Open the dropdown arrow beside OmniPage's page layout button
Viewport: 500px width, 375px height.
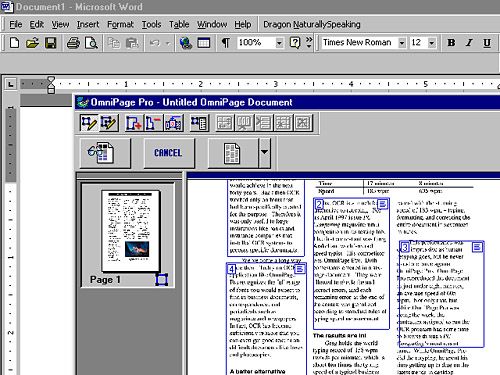tap(264, 153)
